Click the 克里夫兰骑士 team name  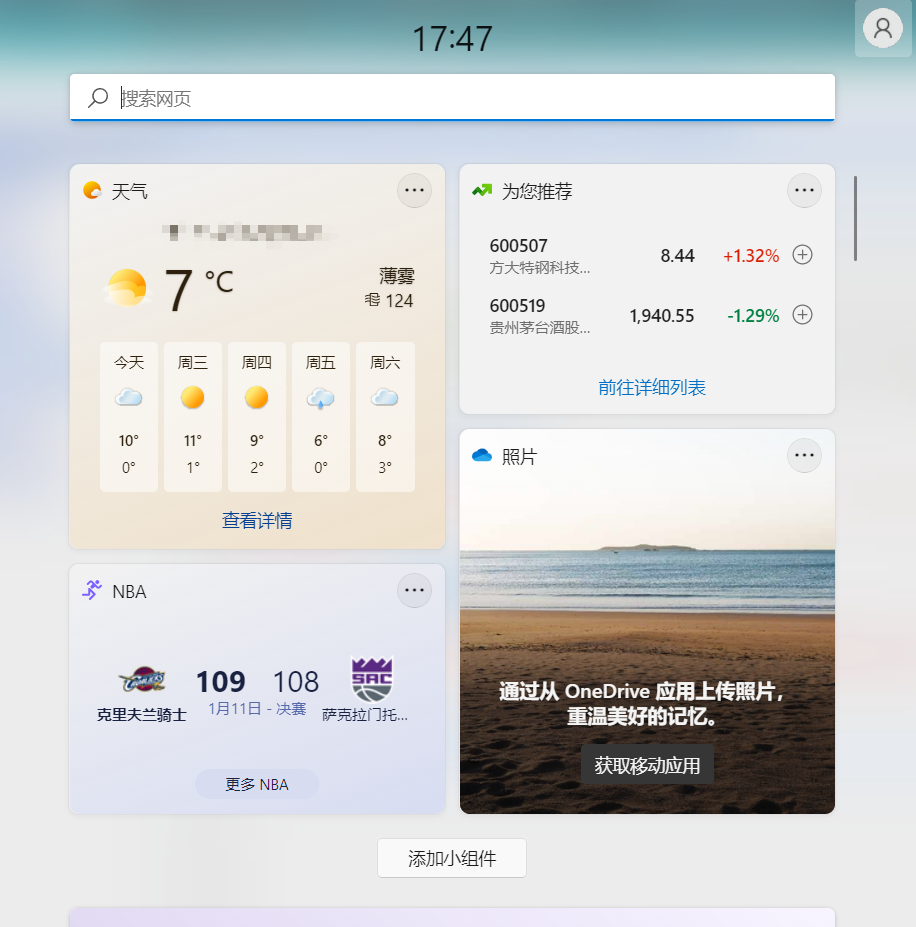pos(142,715)
